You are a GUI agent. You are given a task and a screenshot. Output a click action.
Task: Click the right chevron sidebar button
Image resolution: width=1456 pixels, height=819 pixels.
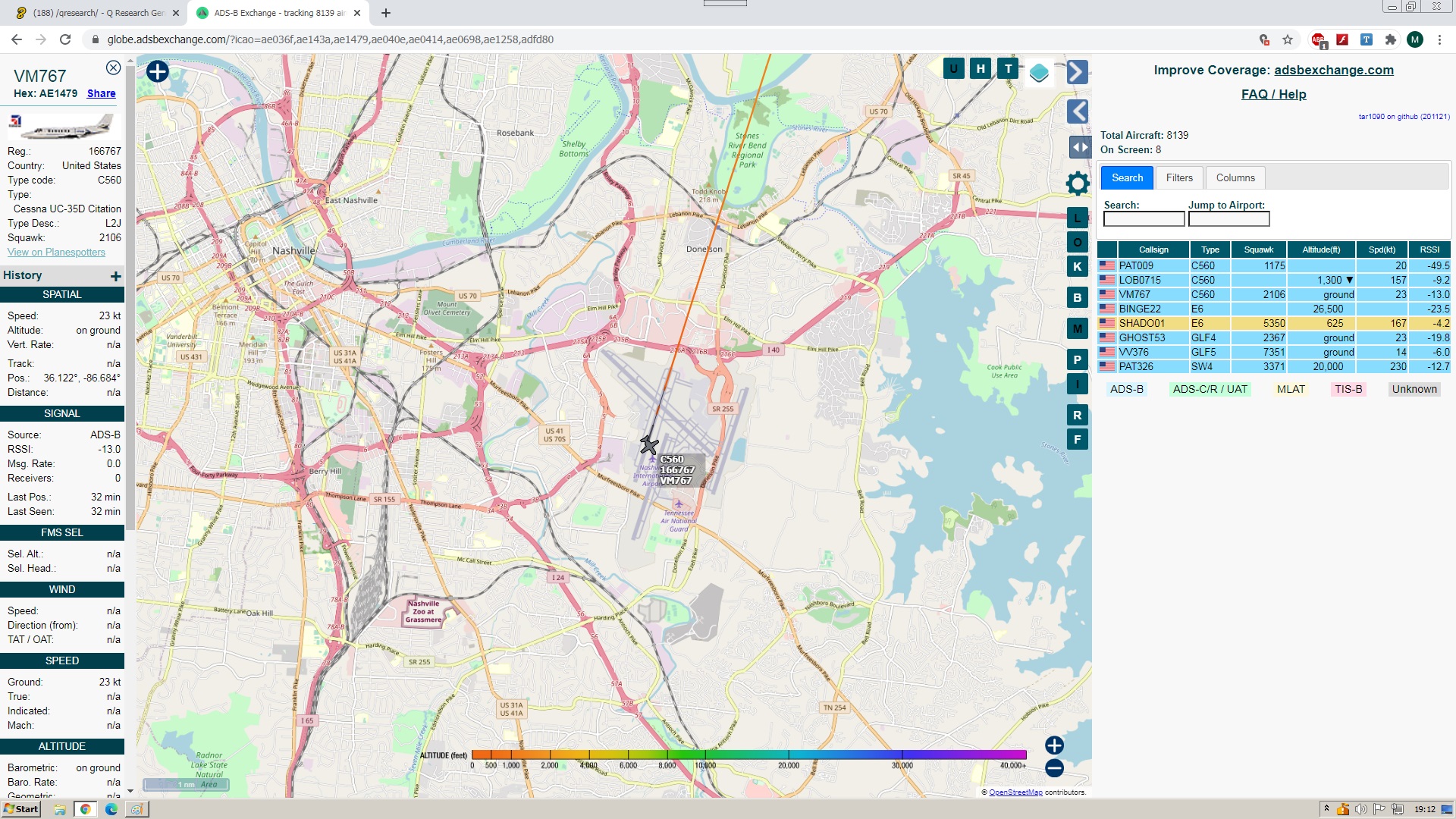(1077, 72)
